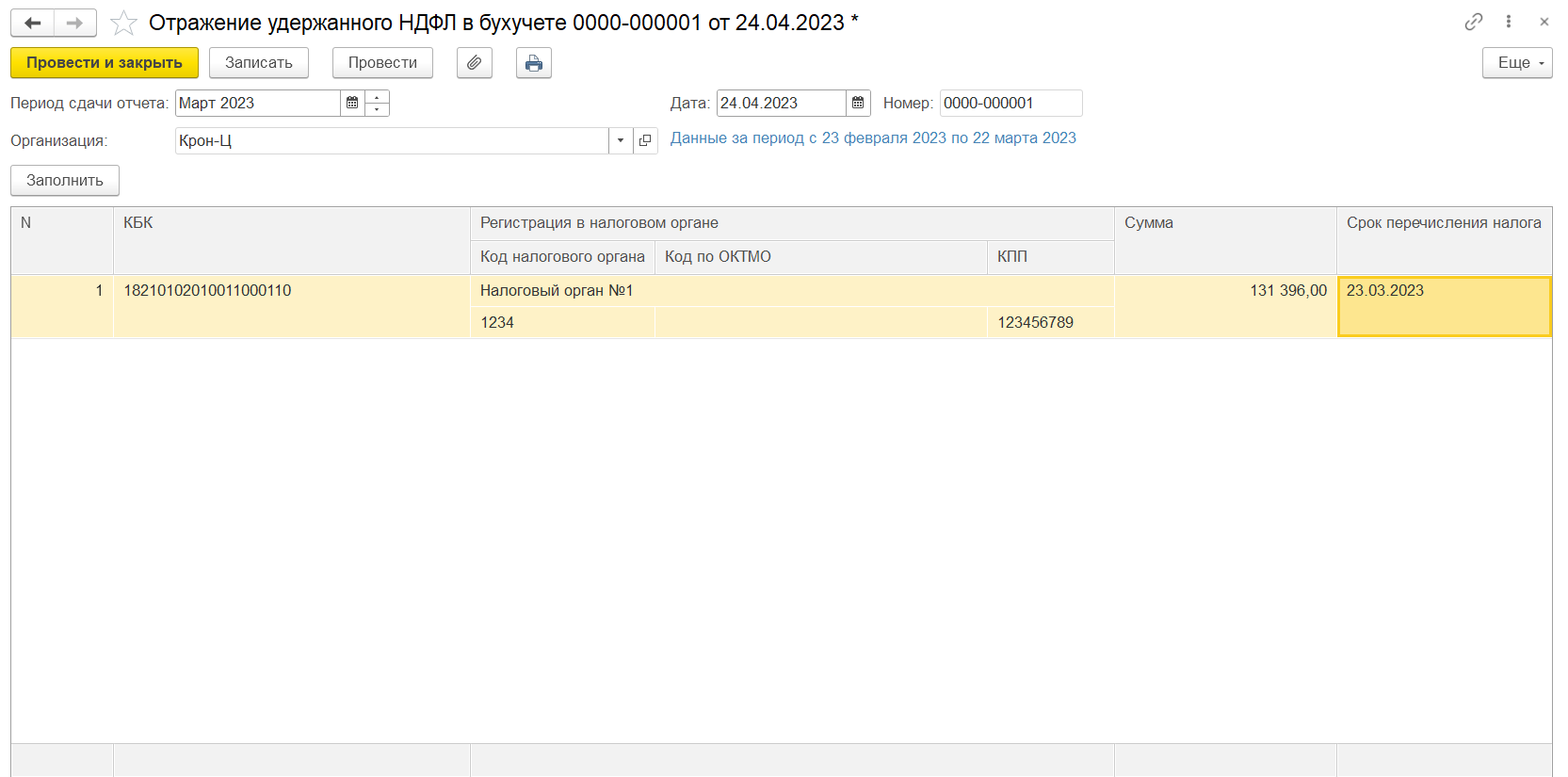Image resolution: width=1568 pixels, height=777 pixels.
Task: Click Срок перечисления налога column header
Action: pyautogui.click(x=1444, y=240)
